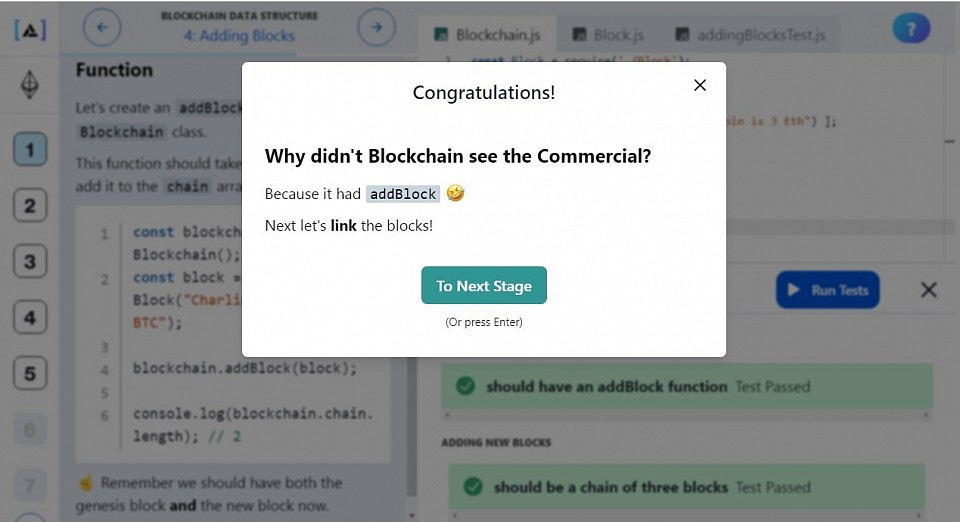Go to next lesson with right arrow

tap(376, 27)
